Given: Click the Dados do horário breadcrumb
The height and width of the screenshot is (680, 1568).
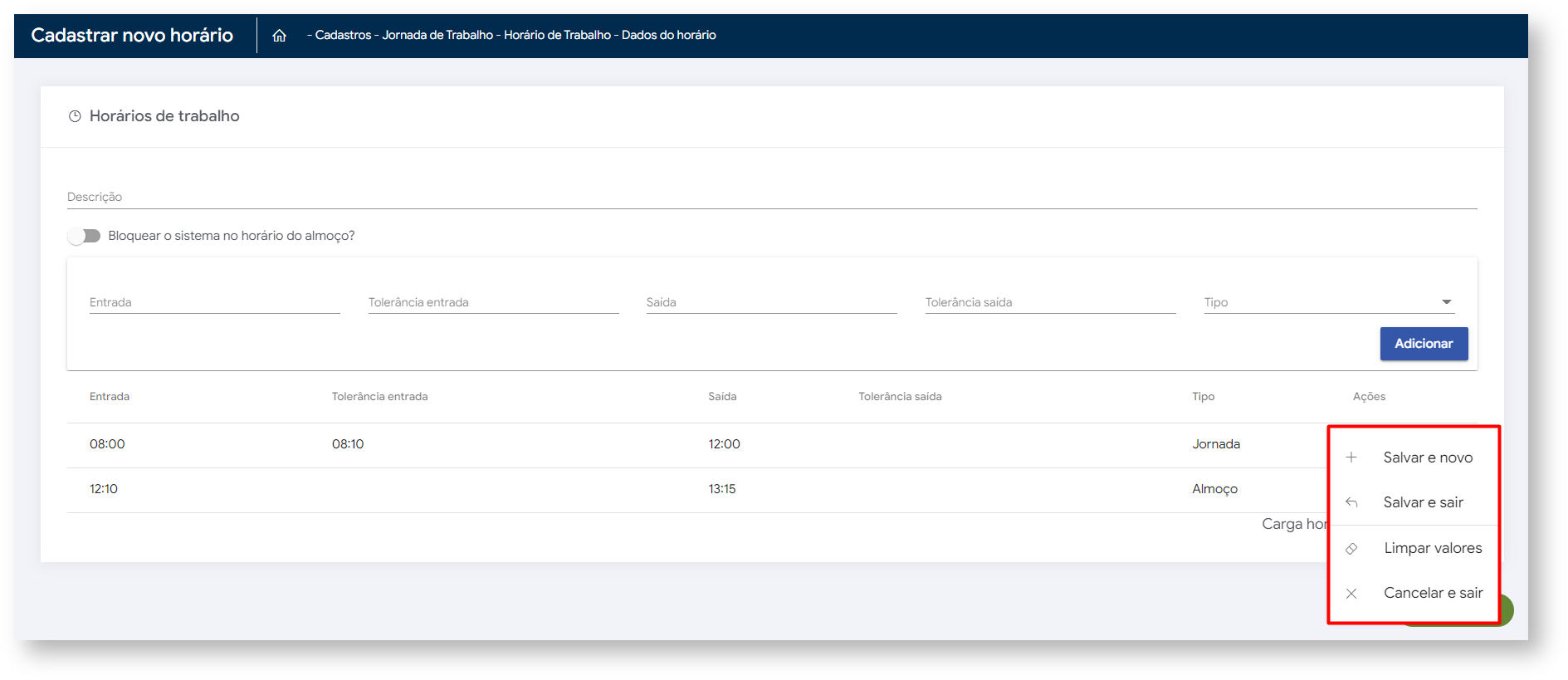Looking at the screenshot, I should 669,35.
